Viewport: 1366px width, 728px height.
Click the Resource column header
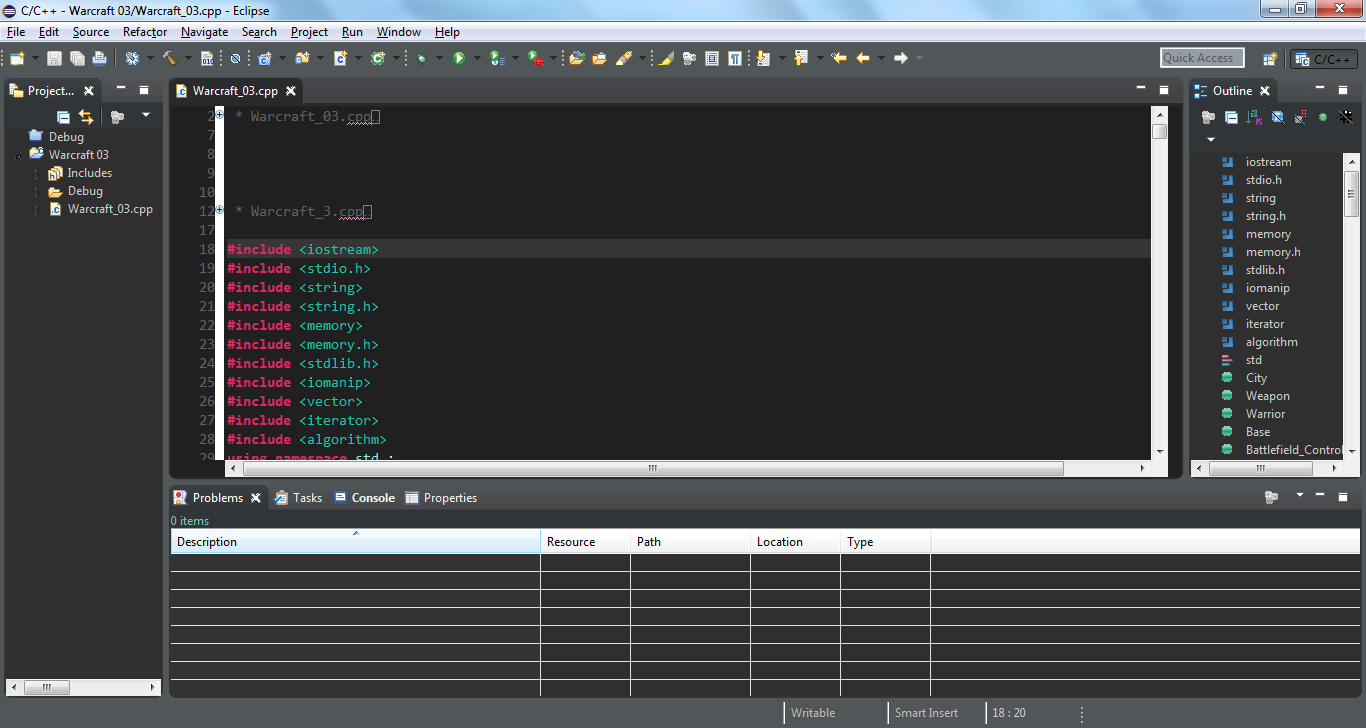tap(585, 542)
